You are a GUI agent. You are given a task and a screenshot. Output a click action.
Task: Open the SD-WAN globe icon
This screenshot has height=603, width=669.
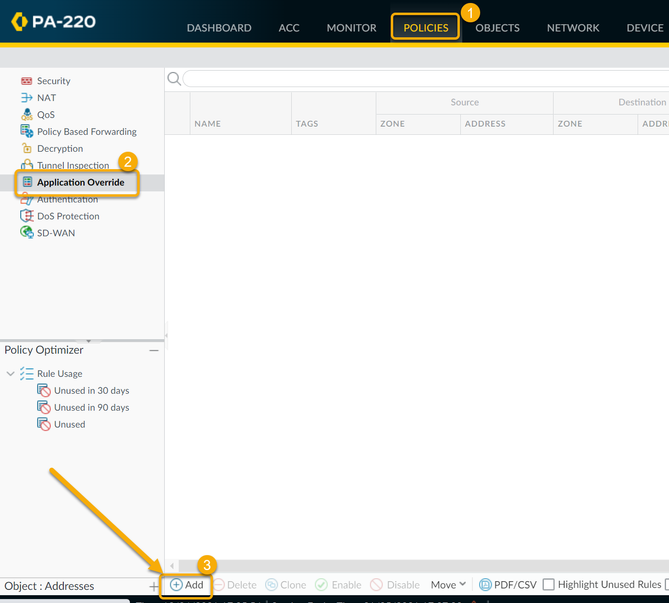[x=28, y=233]
